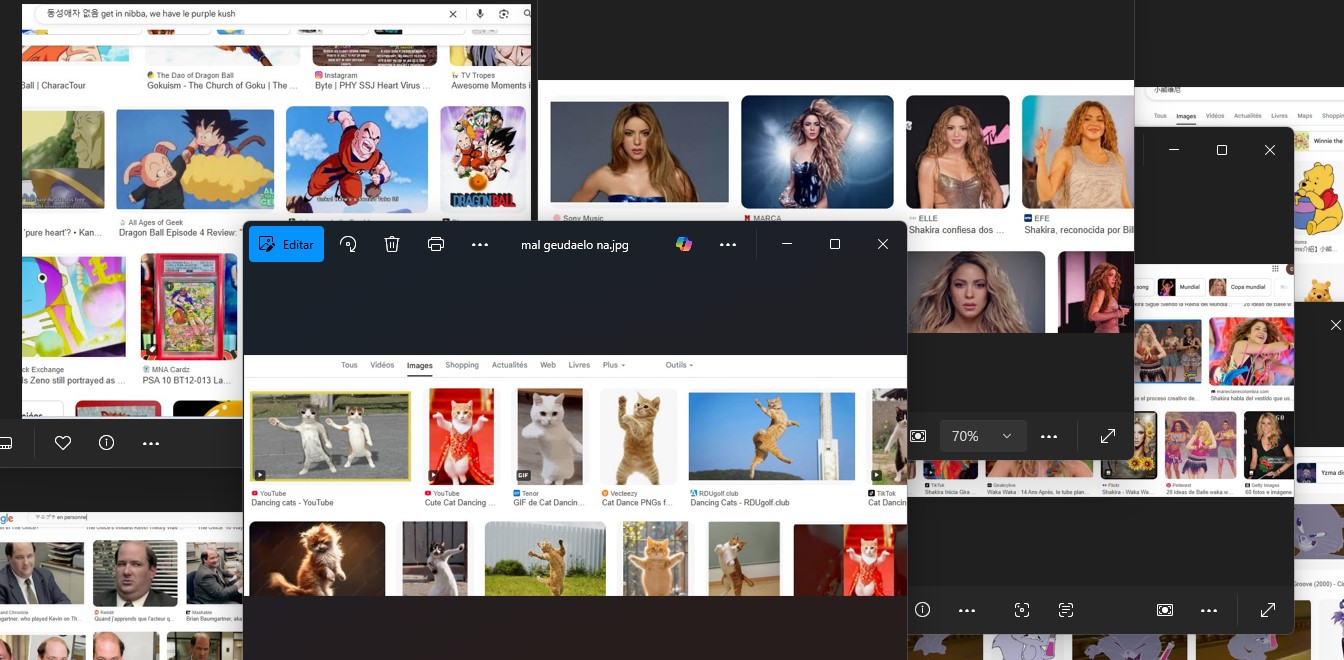Switch to the Web tab above cat images
This screenshot has height=660, width=1344.
point(548,365)
